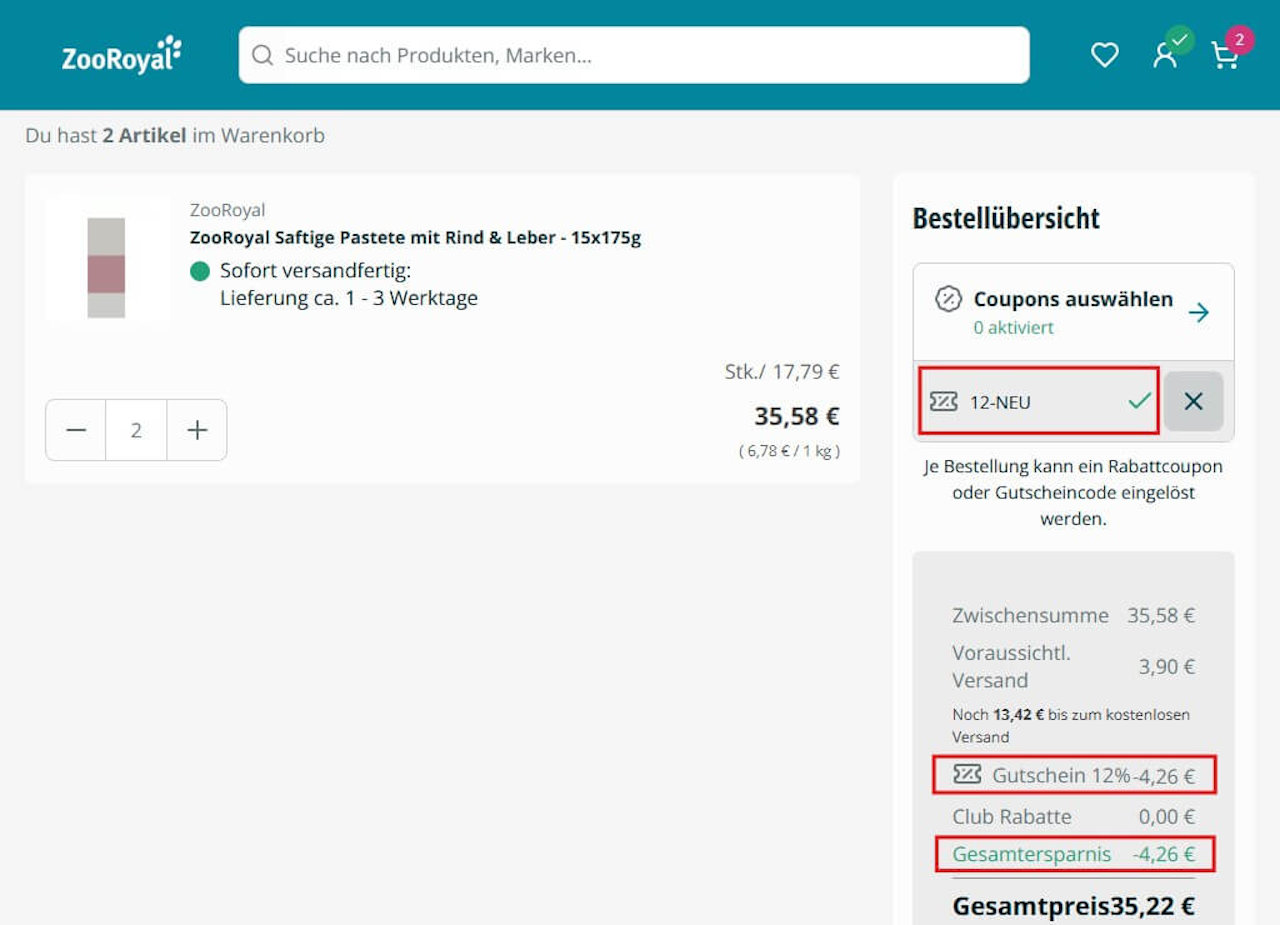Open the wishlist heart icon
Screen dimensions: 1280x925
[1104, 55]
